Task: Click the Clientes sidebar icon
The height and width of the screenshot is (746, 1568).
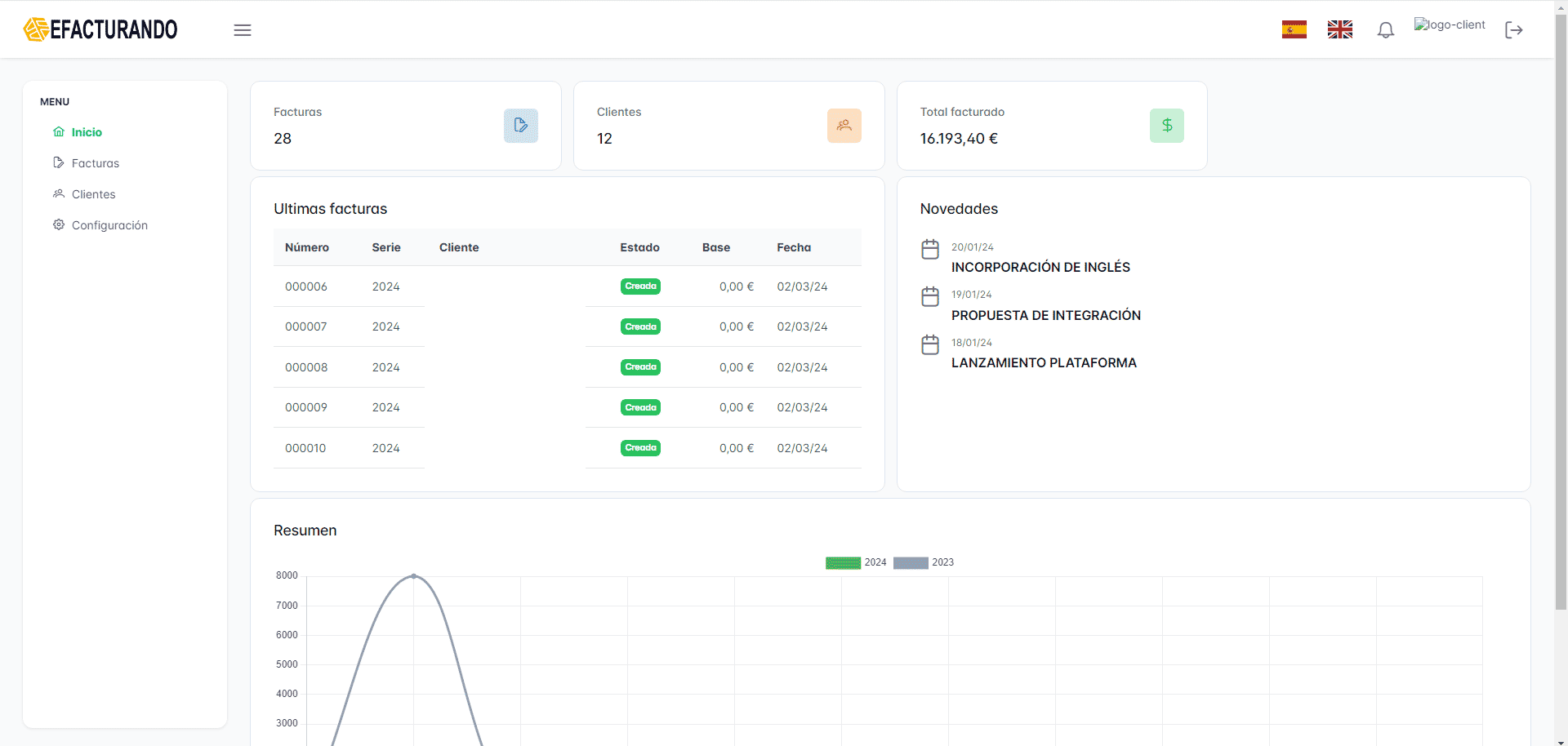Action: click(x=59, y=193)
